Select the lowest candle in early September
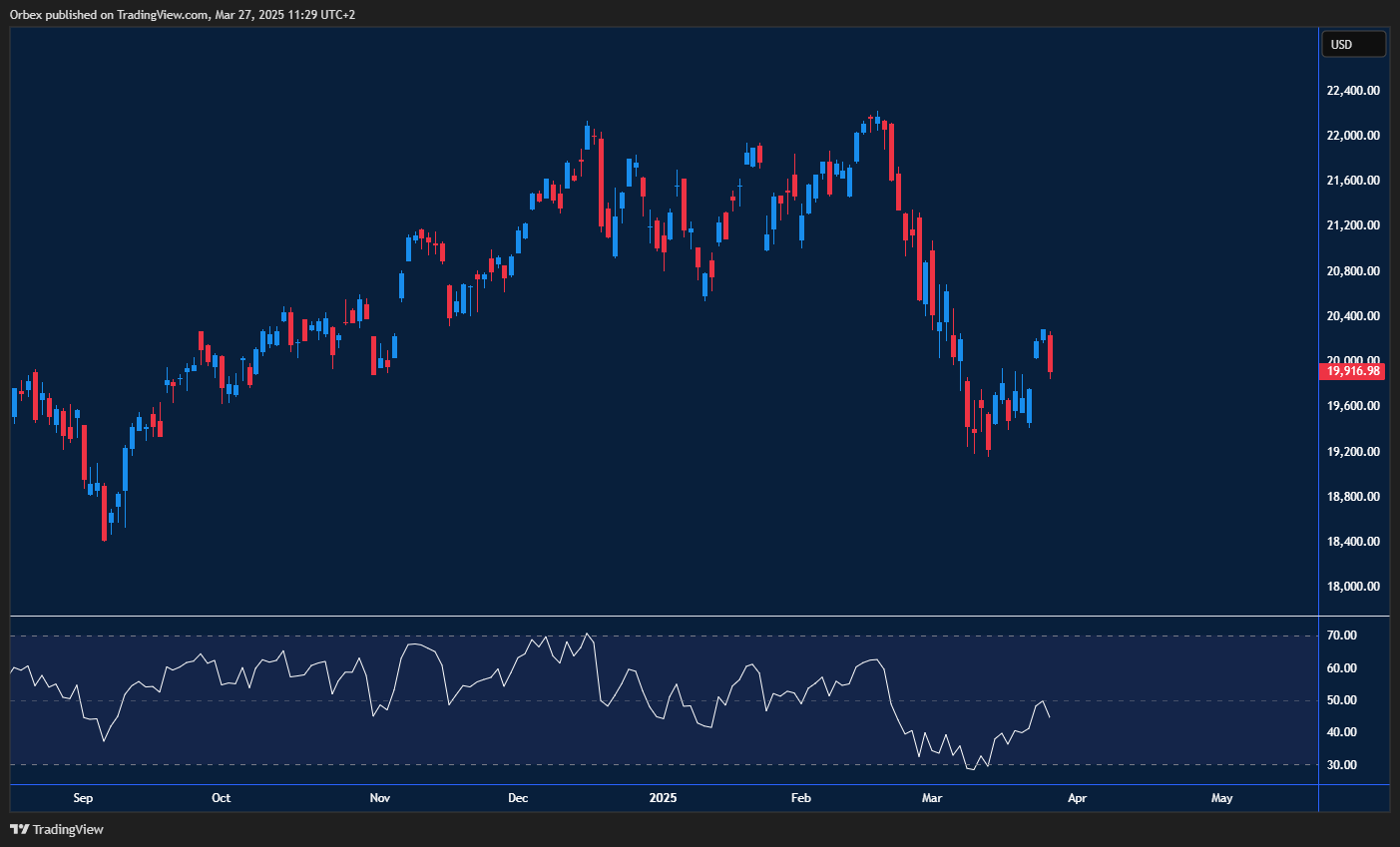 point(105,514)
